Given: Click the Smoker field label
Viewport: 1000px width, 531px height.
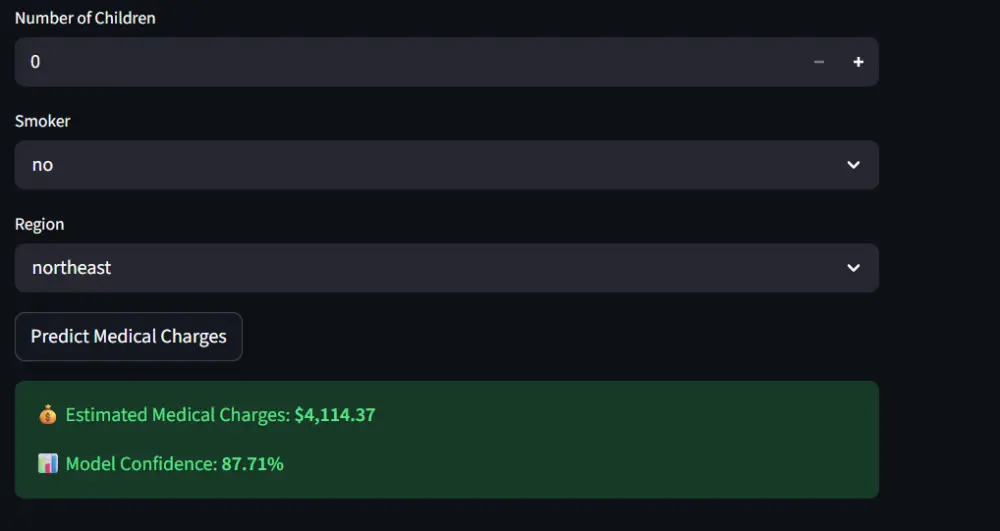Looking at the screenshot, I should pos(43,121).
